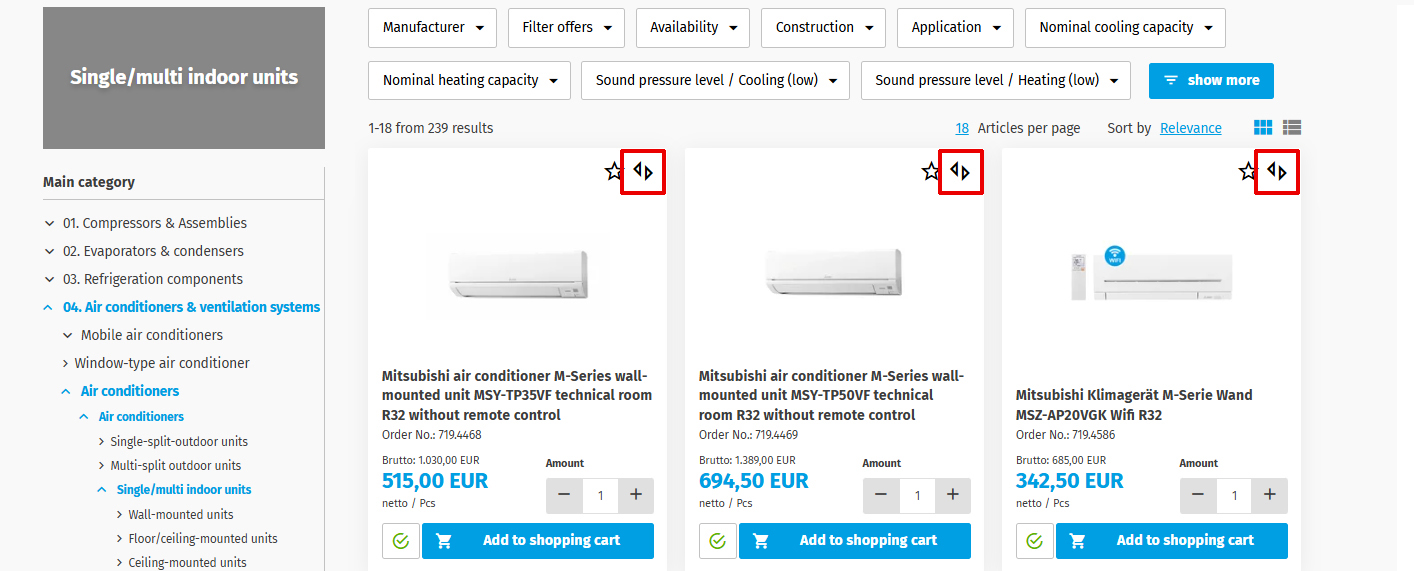Click compare icon on MSY-TP35VF product
The image size is (1414, 571).
click(643, 172)
